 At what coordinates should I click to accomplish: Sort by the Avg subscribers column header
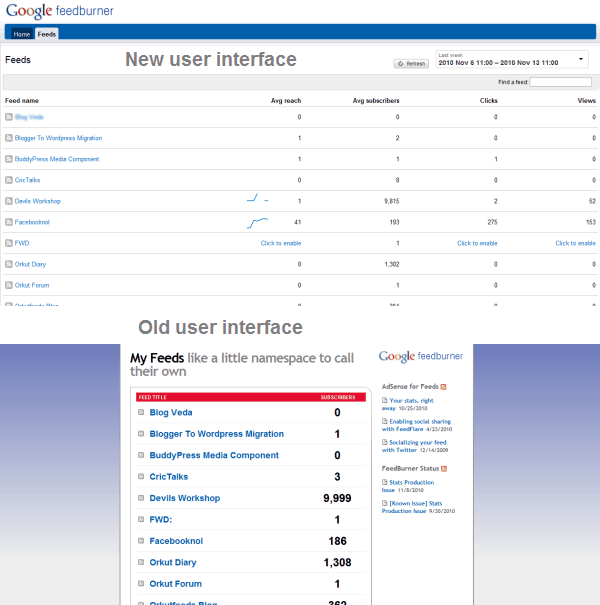tap(377, 101)
